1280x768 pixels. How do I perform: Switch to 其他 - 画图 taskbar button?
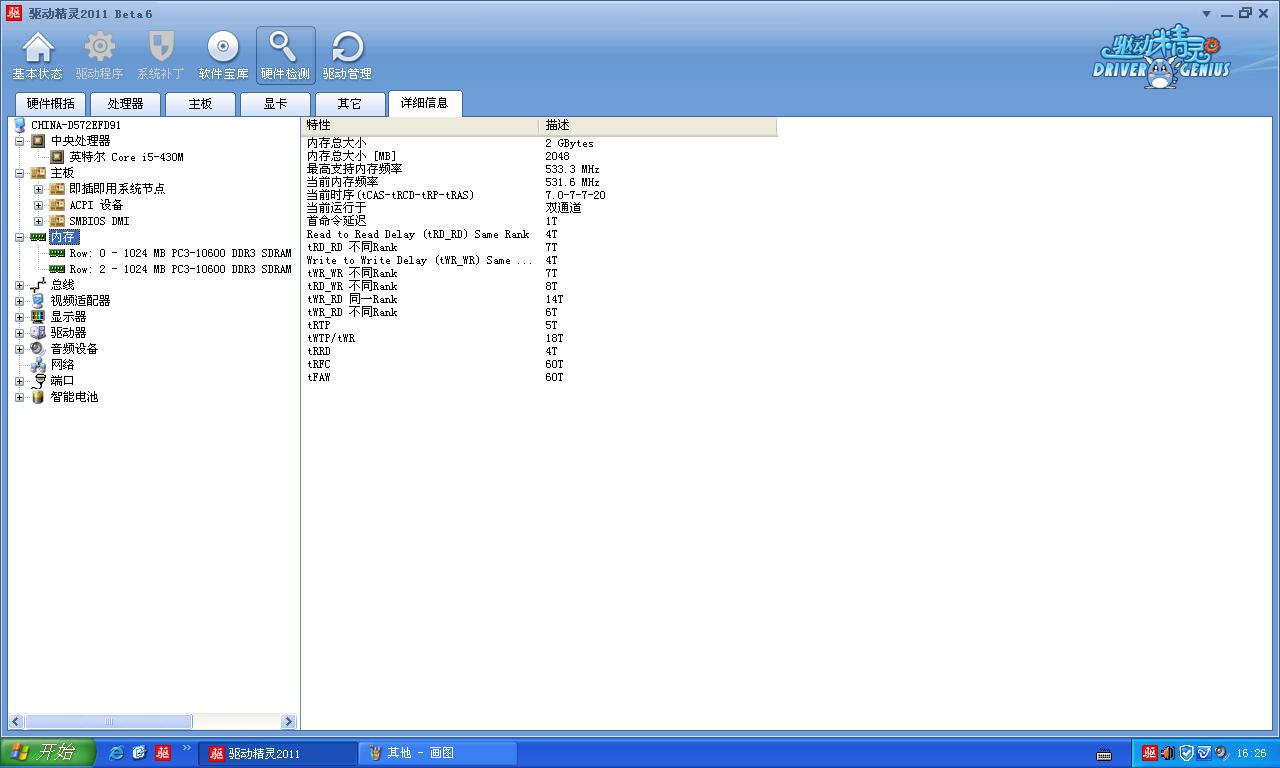click(x=438, y=753)
